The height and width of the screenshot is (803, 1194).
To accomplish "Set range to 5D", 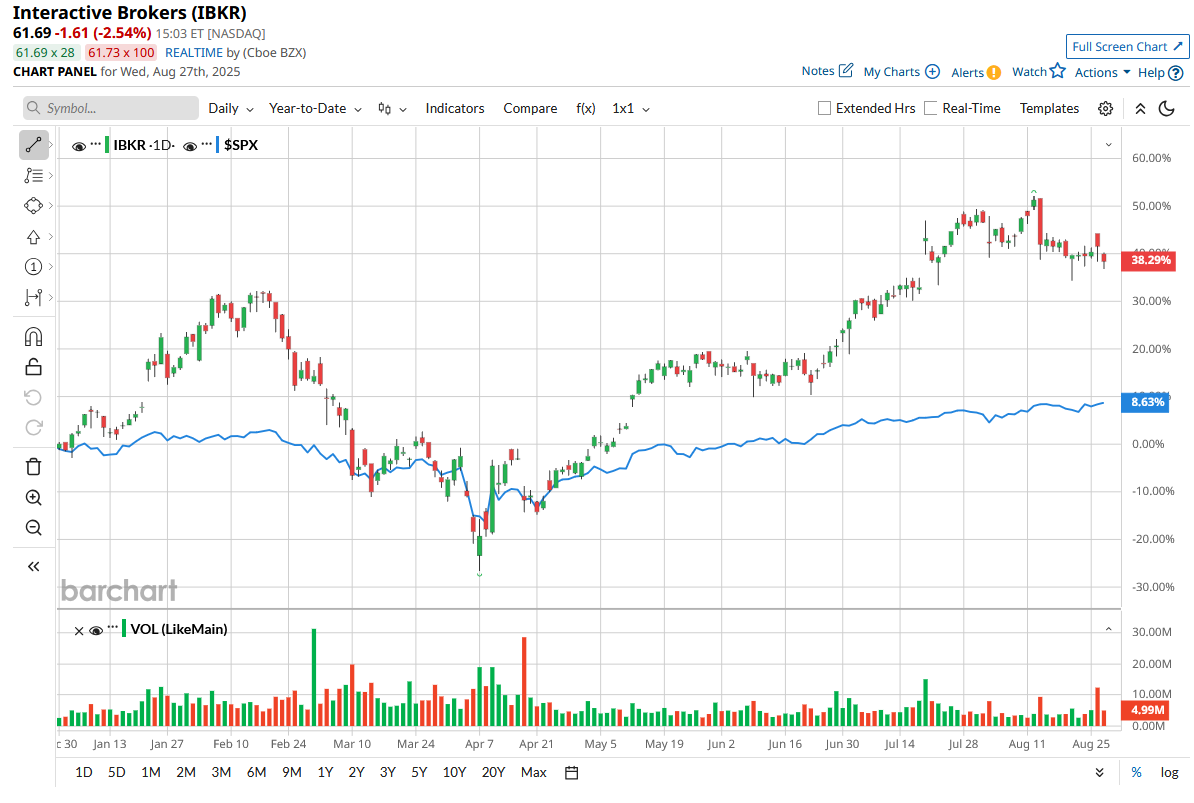I will [117, 773].
